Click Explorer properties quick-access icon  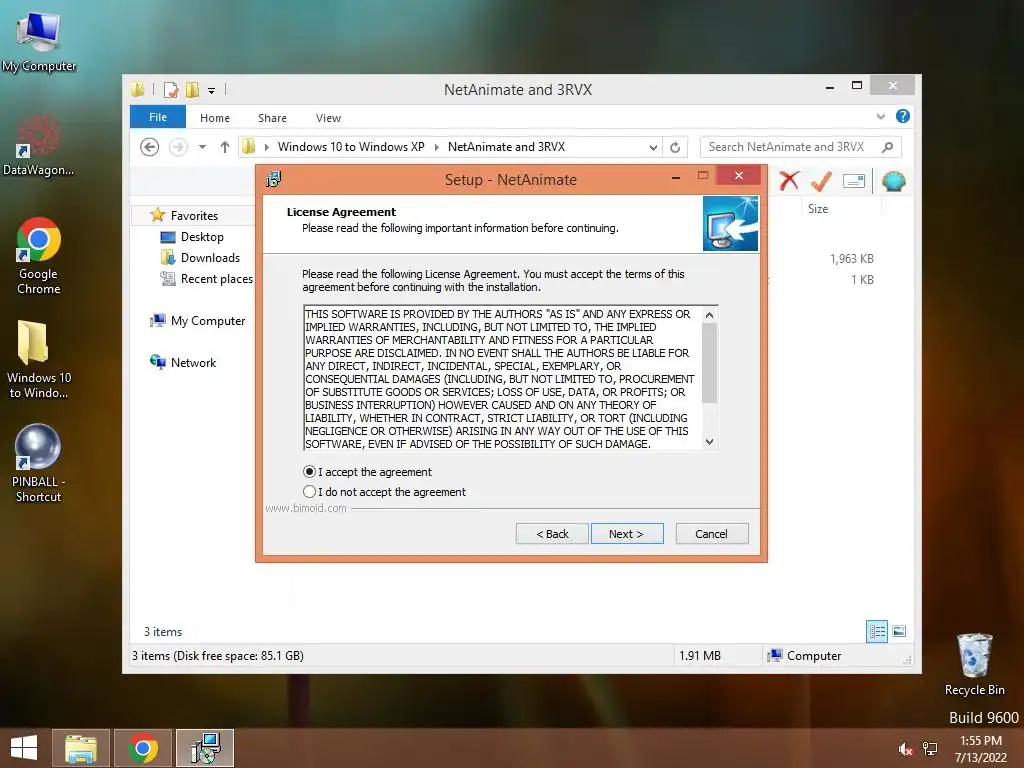tap(171, 89)
